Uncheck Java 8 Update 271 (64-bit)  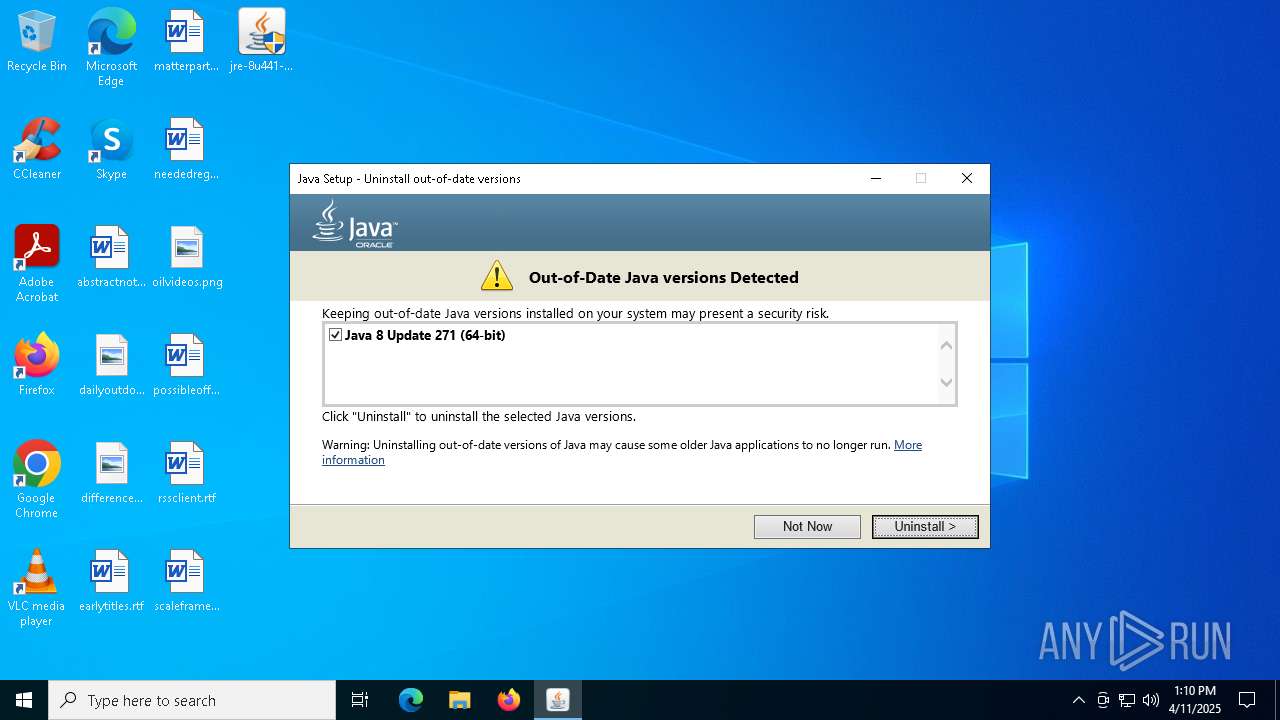click(335, 335)
